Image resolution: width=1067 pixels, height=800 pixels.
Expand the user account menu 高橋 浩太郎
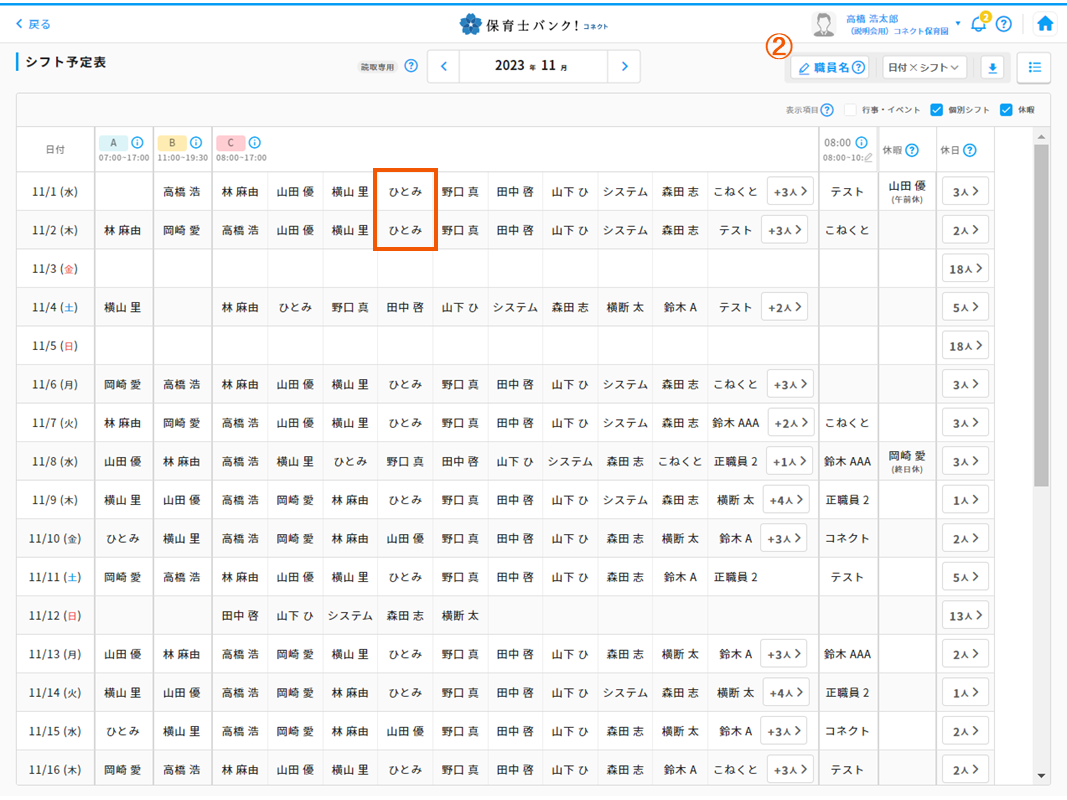[x=957, y=24]
